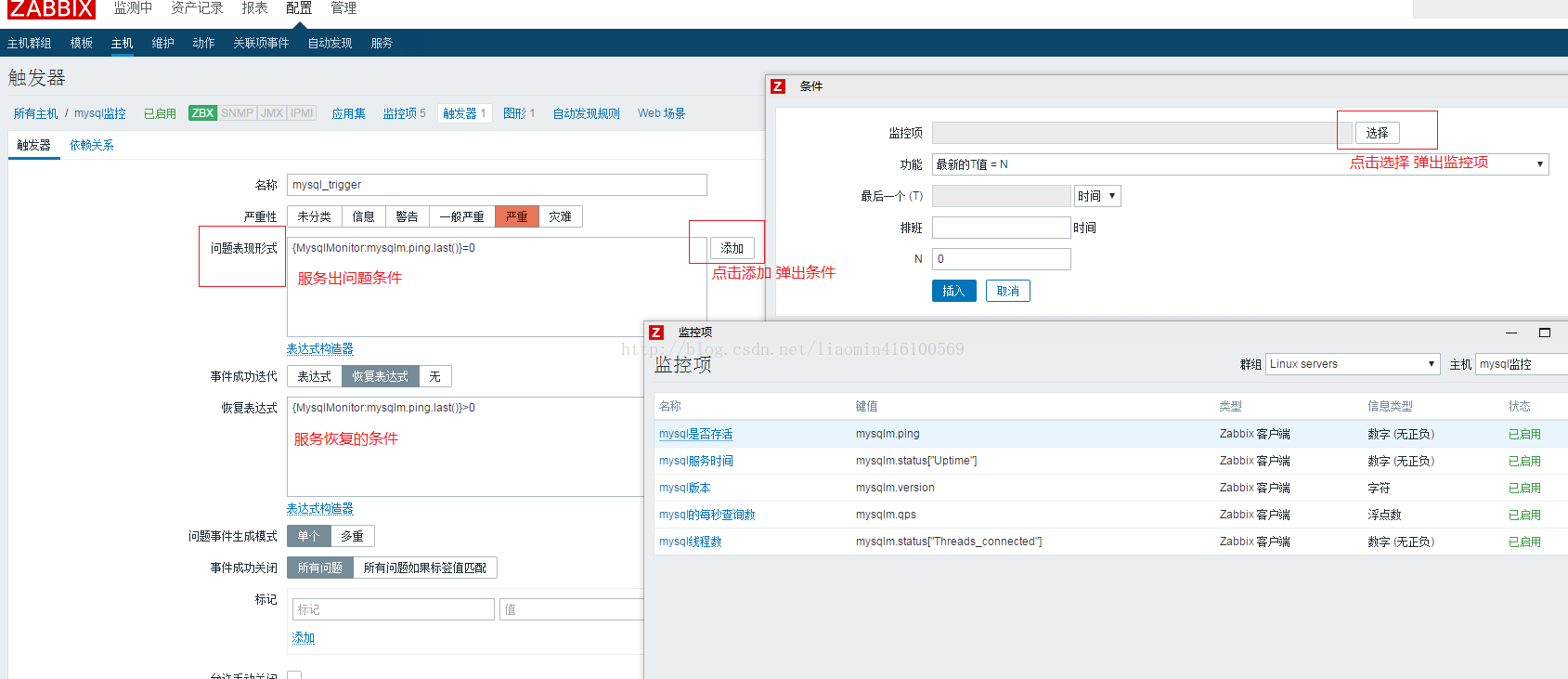Go to 动作 submenu

click(x=204, y=44)
